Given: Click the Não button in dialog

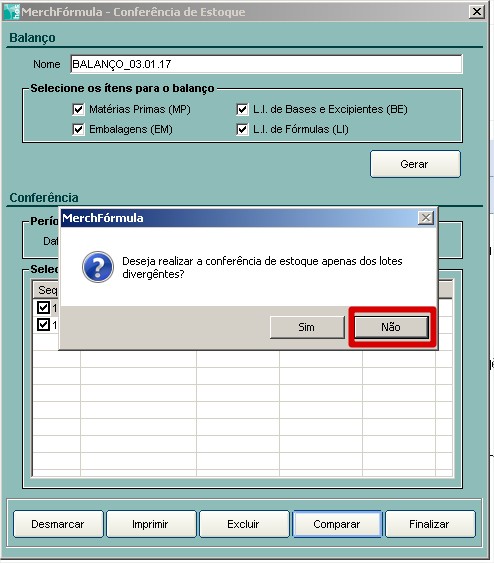Looking at the screenshot, I should (392, 327).
